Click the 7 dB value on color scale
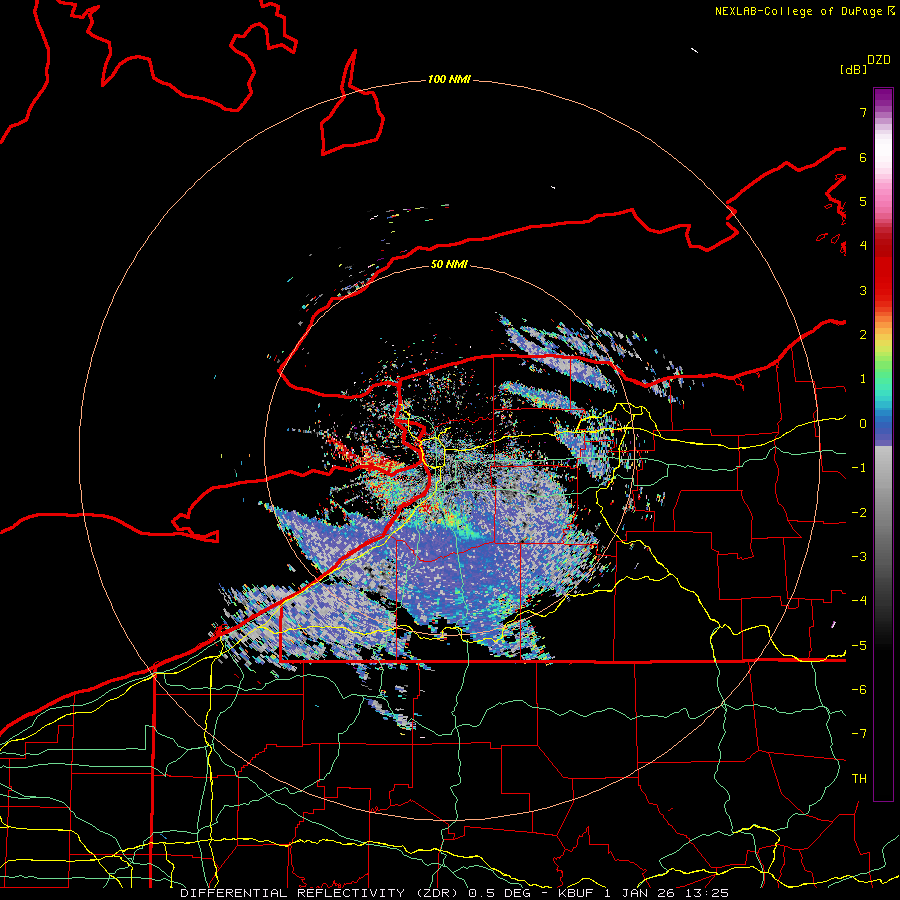 click(863, 112)
